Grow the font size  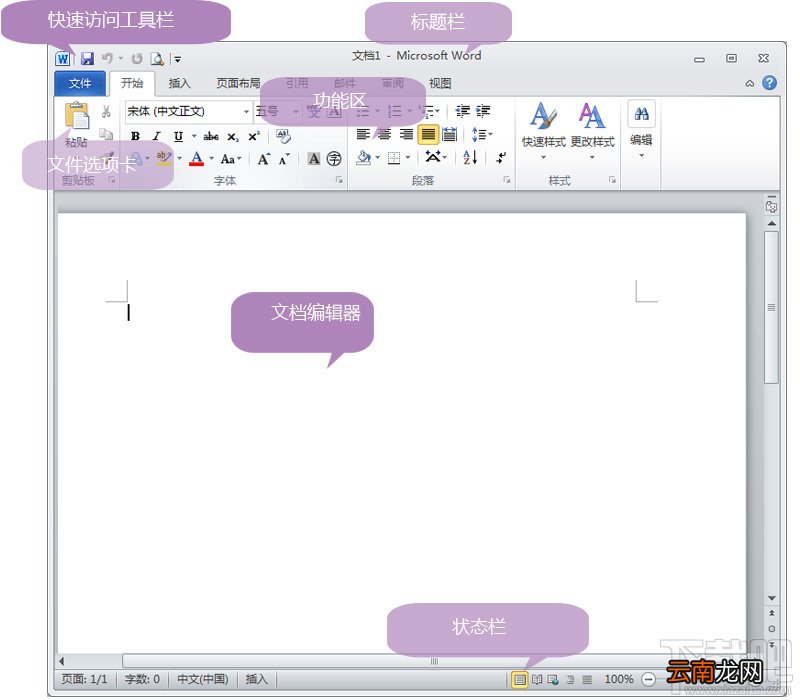[x=264, y=159]
